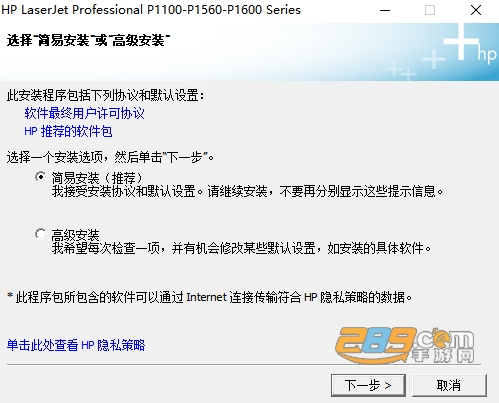Click the greyed maximize window icon
Screen dimensions: 499x403
[430, 10]
